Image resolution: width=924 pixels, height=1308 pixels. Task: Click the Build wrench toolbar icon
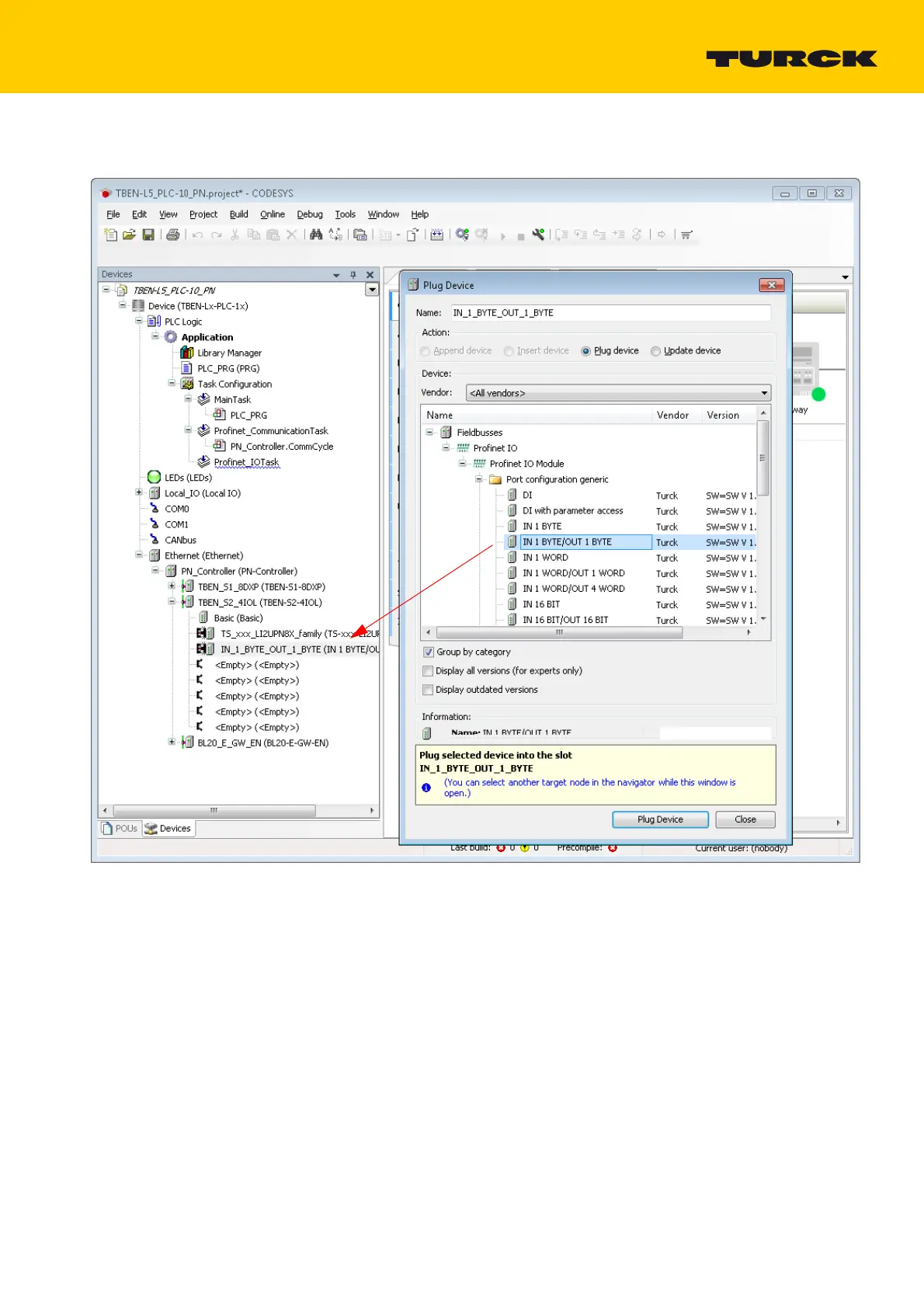point(538,235)
